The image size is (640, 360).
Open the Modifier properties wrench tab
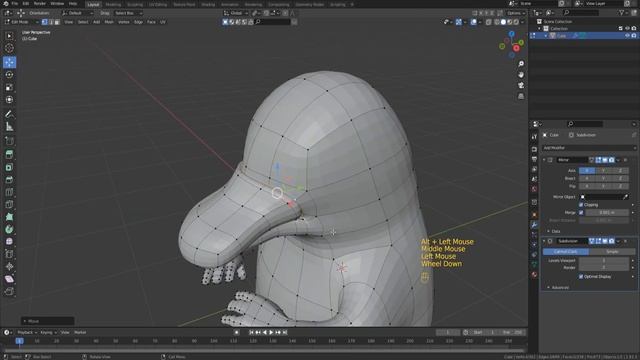[534, 225]
